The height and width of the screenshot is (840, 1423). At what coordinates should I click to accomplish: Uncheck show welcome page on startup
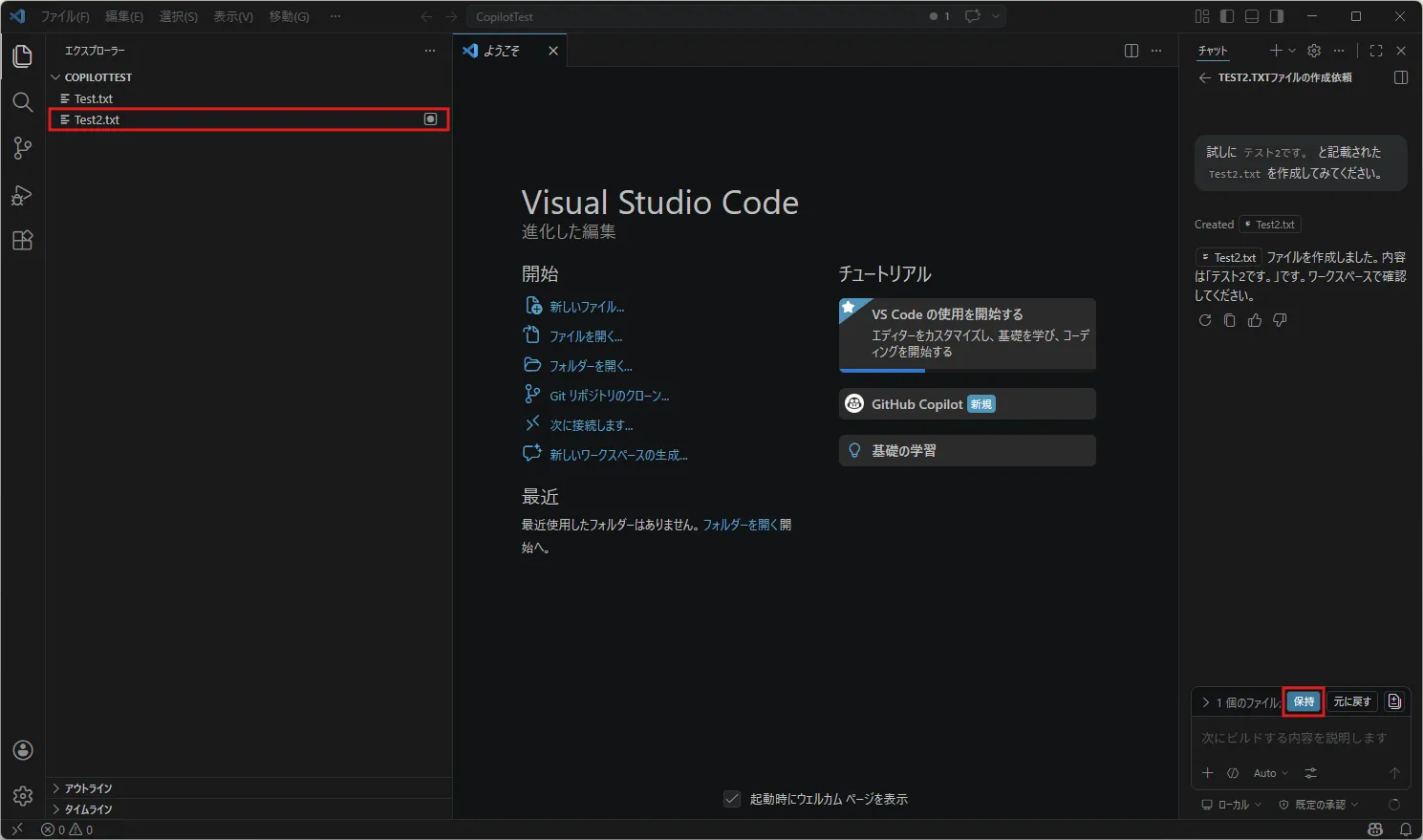tap(732, 799)
